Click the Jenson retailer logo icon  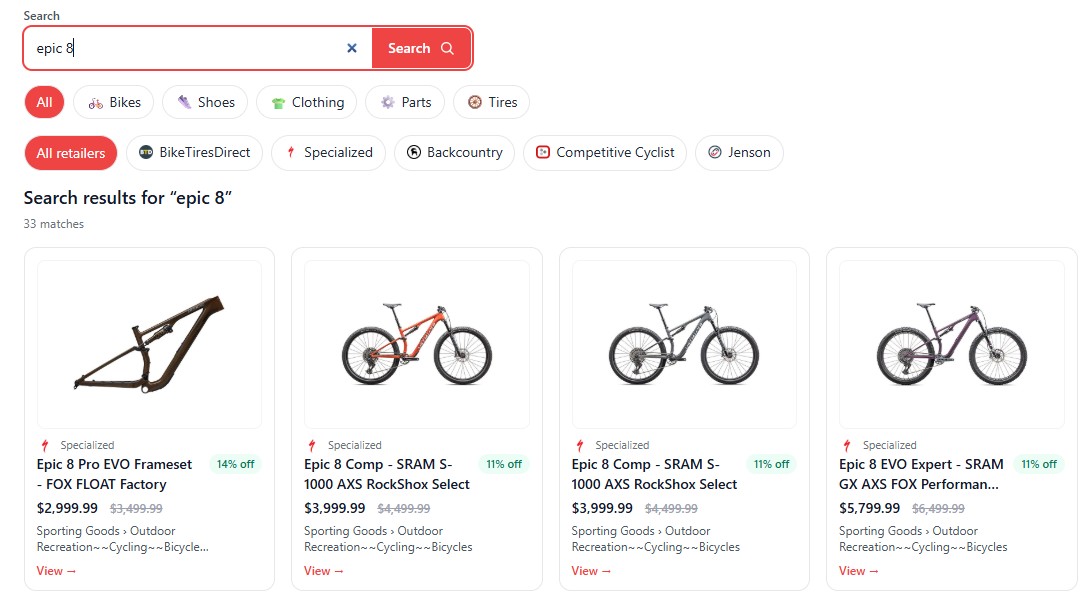(715, 153)
